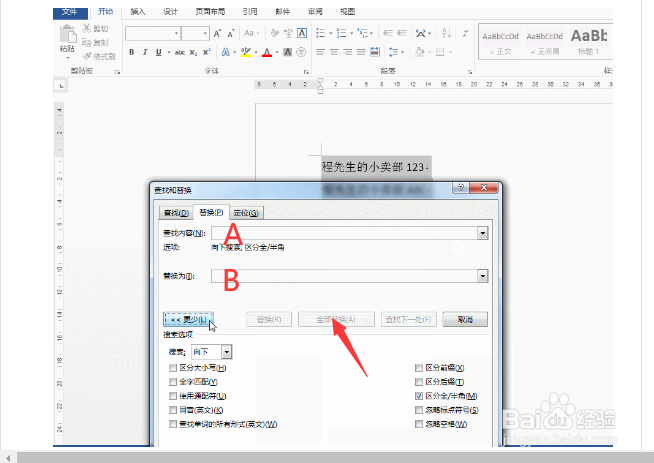The image size is (654, 463).
Task: Apply the red font color
Action: (267, 52)
